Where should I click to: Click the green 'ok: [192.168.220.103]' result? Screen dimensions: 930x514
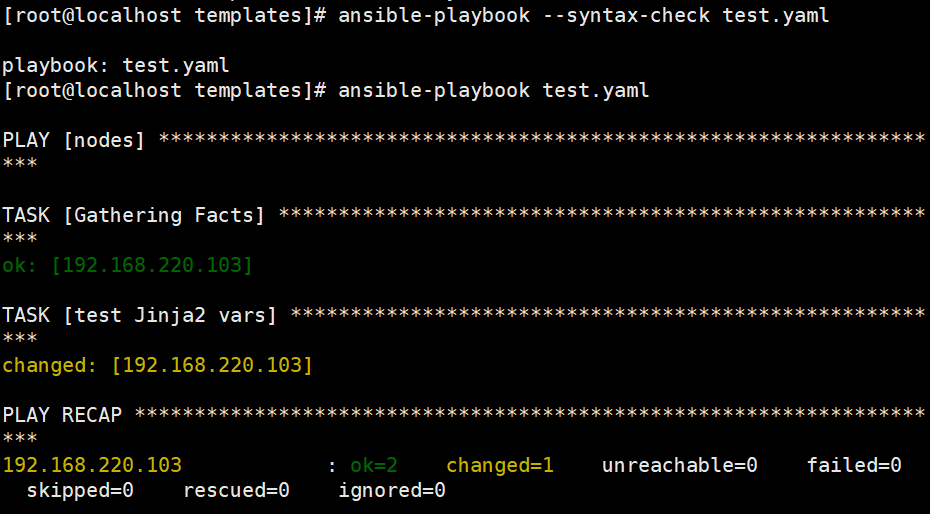tap(128, 265)
